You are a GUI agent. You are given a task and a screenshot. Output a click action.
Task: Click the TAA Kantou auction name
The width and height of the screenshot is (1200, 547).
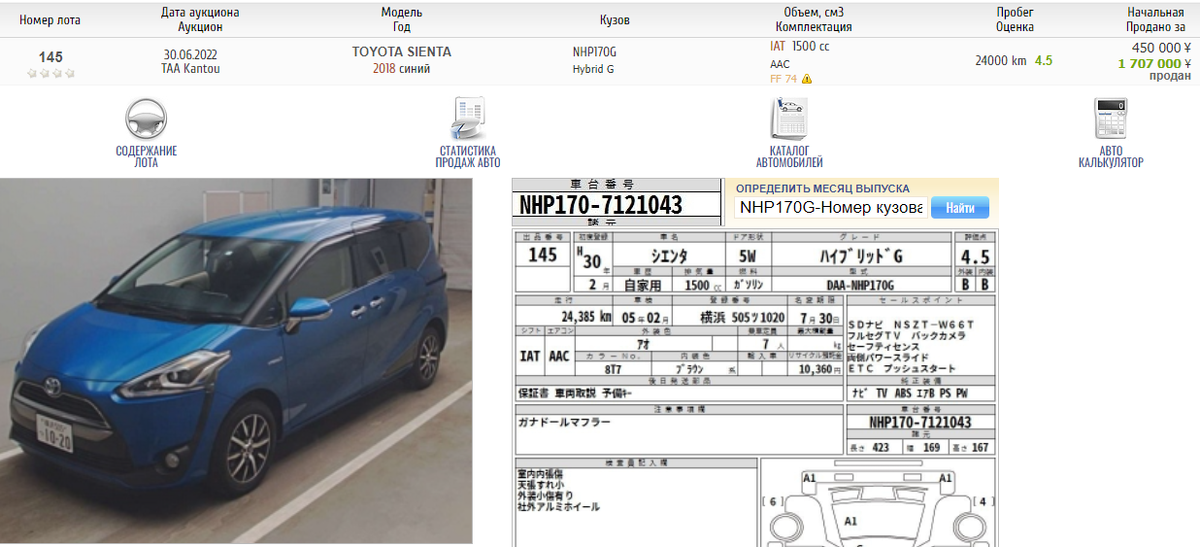point(191,69)
